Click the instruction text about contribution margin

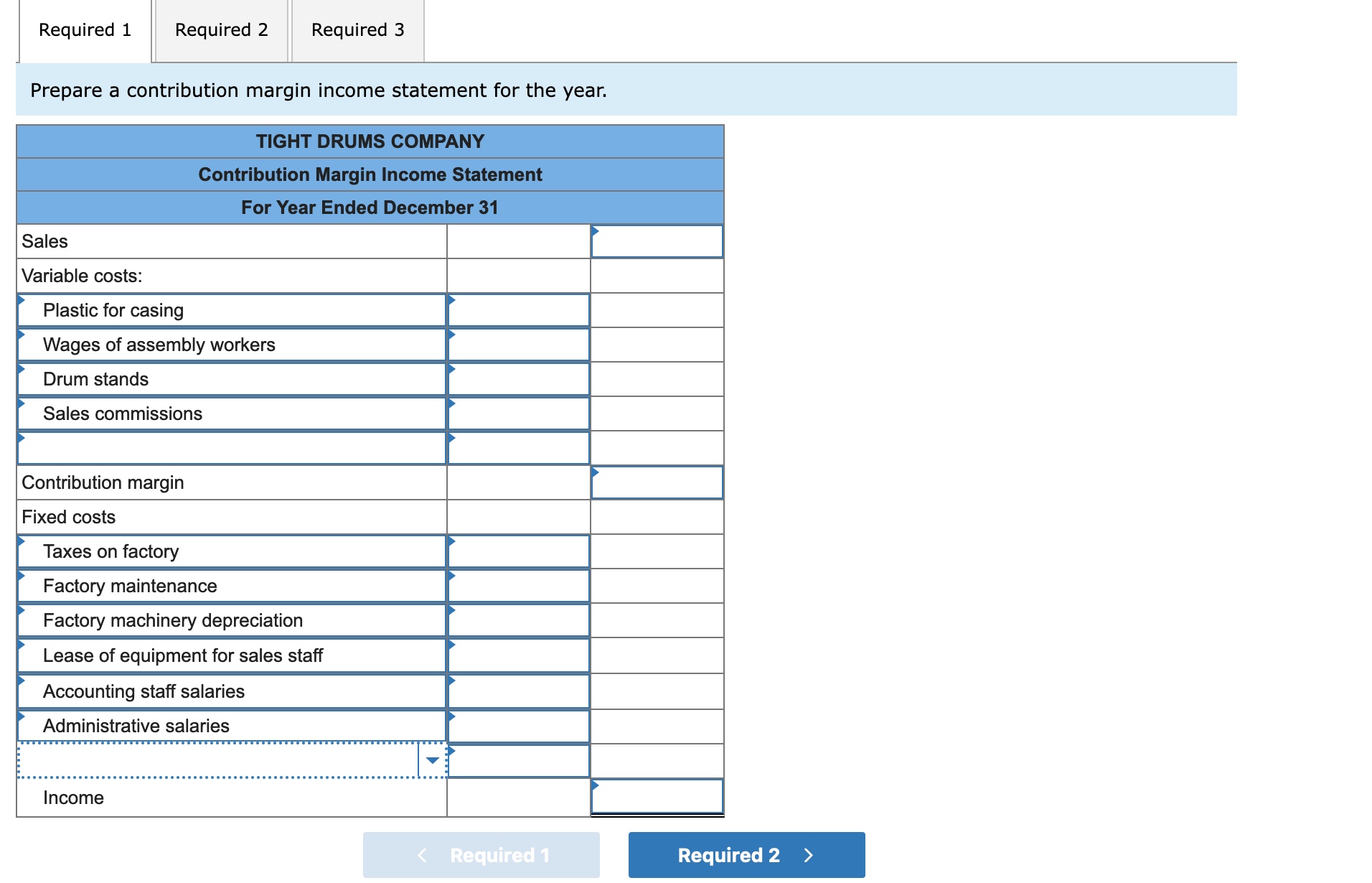pyautogui.click(x=319, y=90)
